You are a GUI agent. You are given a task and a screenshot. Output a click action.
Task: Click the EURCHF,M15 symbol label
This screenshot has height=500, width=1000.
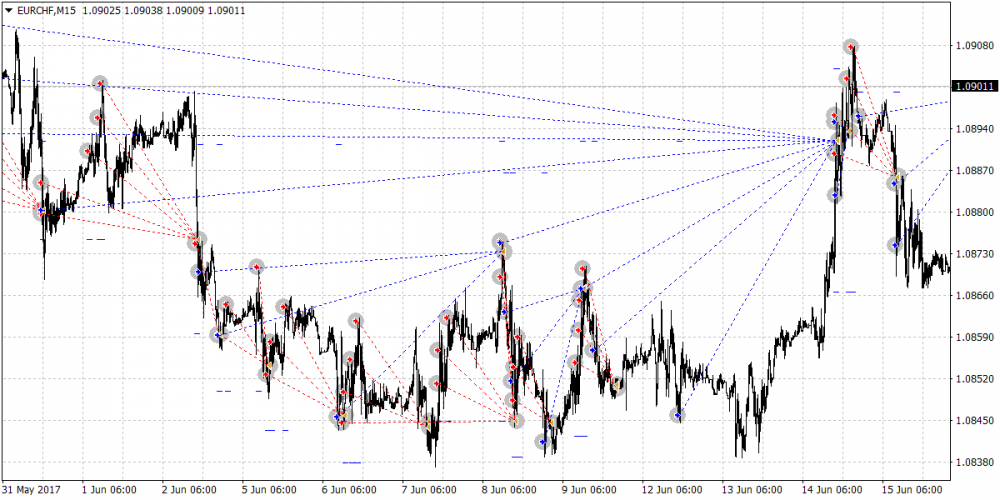pyautogui.click(x=45, y=11)
